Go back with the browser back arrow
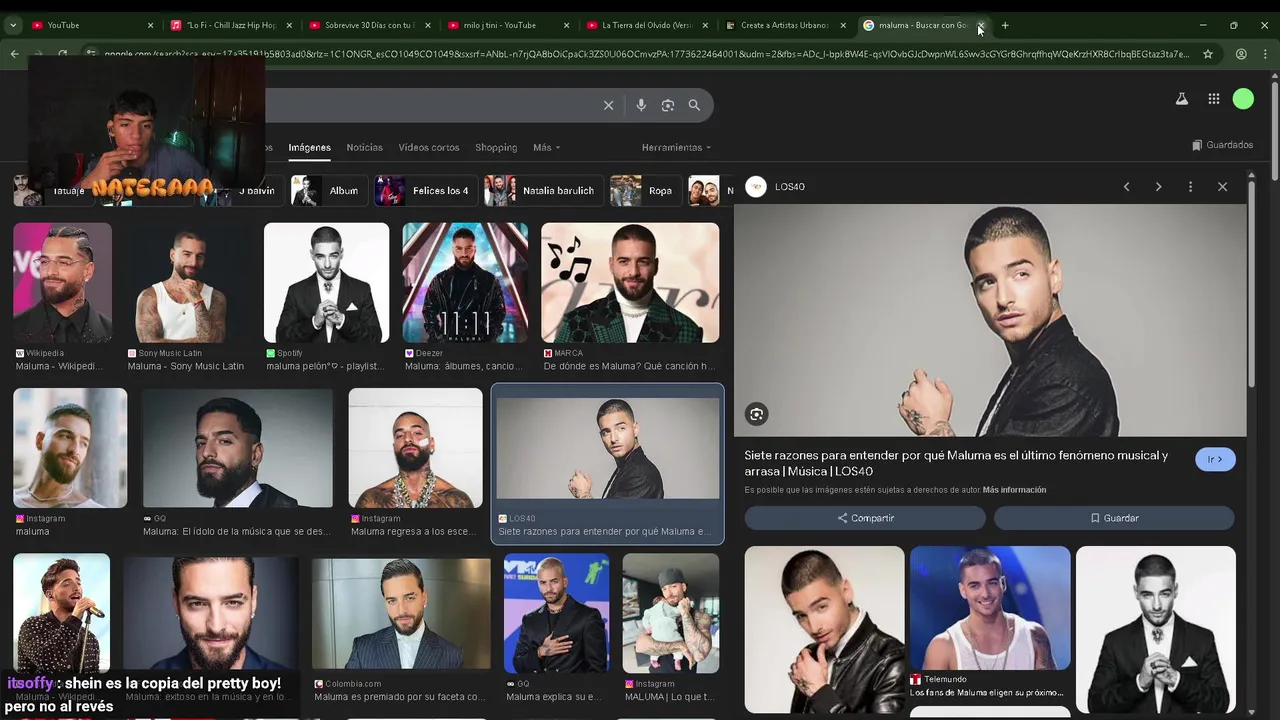This screenshot has width=1280, height=720. pyautogui.click(x=14, y=54)
